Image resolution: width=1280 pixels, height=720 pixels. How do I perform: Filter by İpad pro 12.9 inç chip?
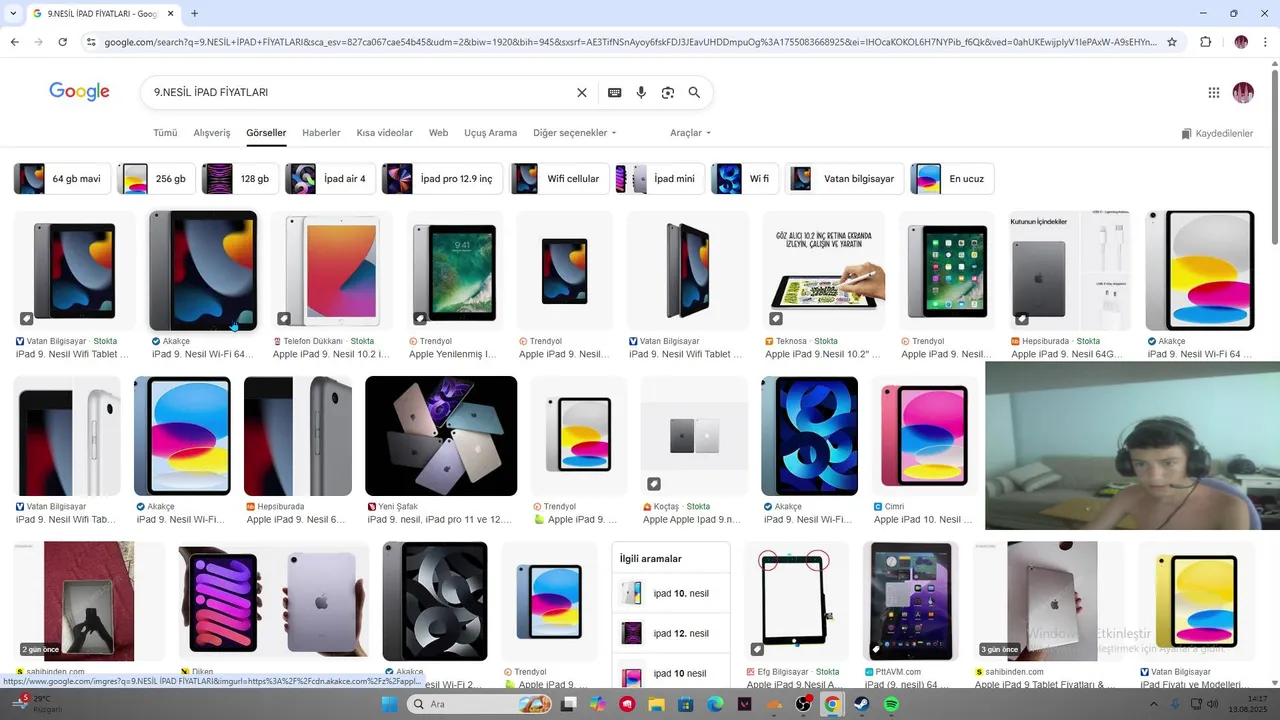(442, 179)
